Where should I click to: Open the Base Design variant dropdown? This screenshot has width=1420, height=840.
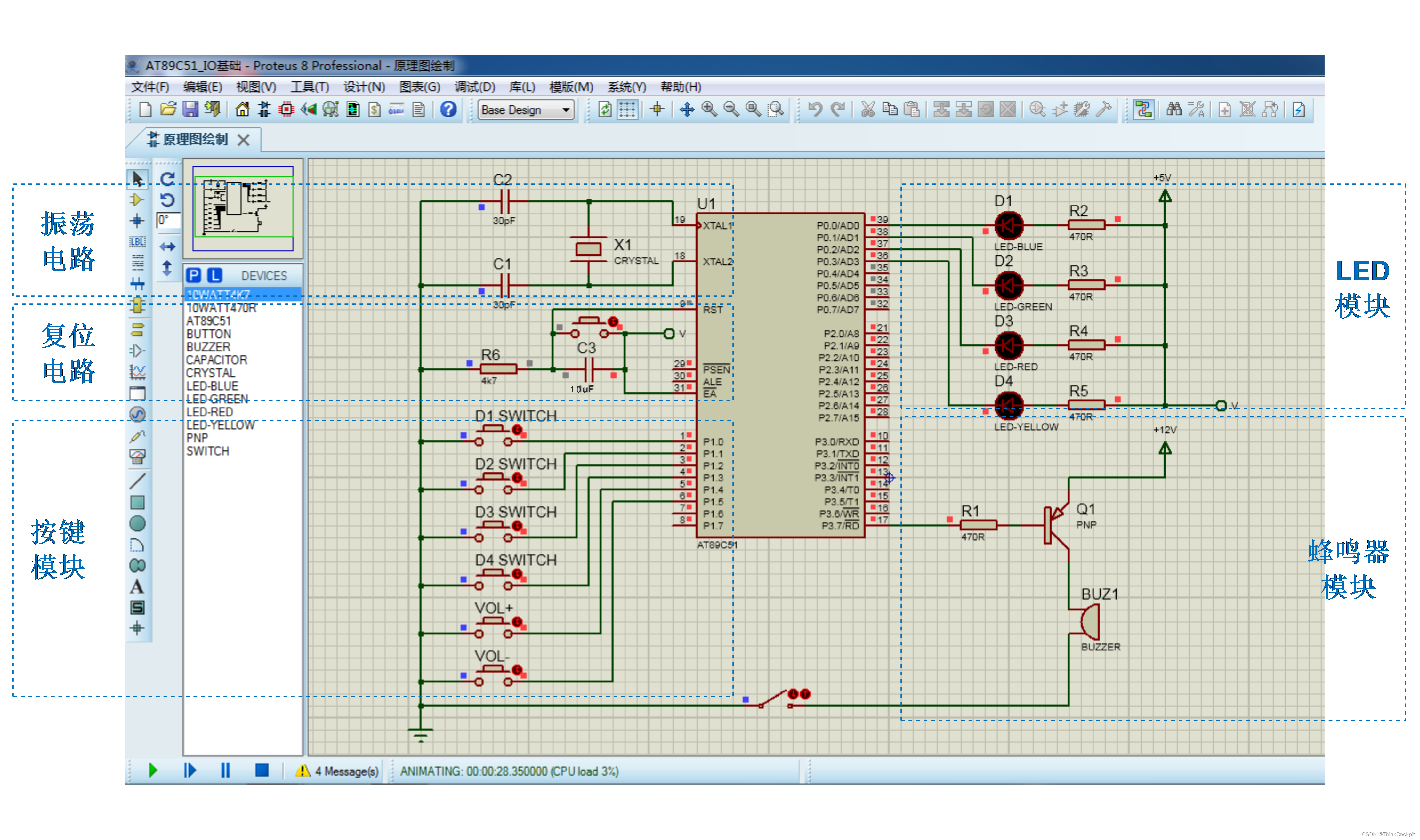pos(526,110)
